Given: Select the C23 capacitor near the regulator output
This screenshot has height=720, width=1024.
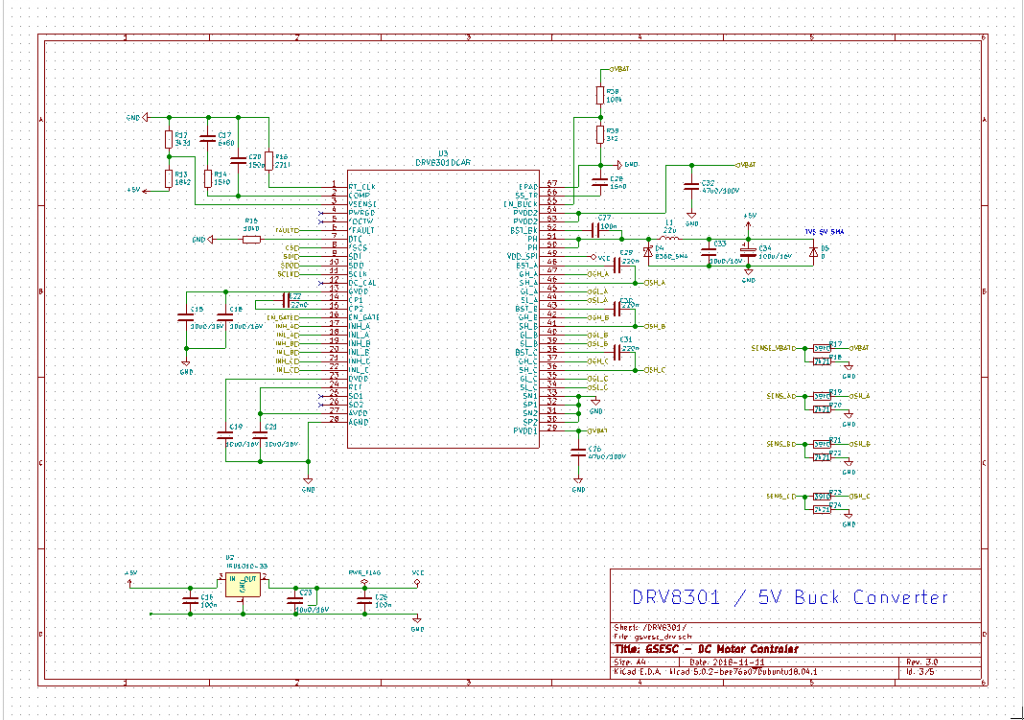Looking at the screenshot, I should (295, 601).
